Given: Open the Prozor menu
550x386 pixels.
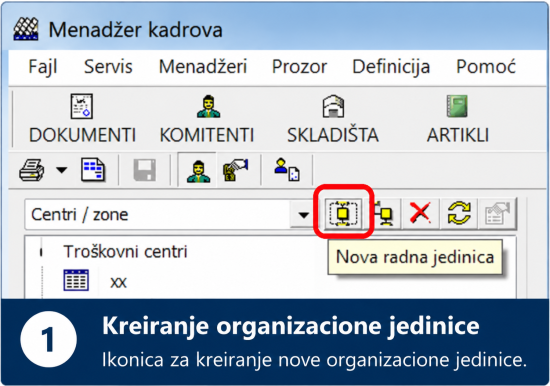Looking at the screenshot, I should (299, 66).
